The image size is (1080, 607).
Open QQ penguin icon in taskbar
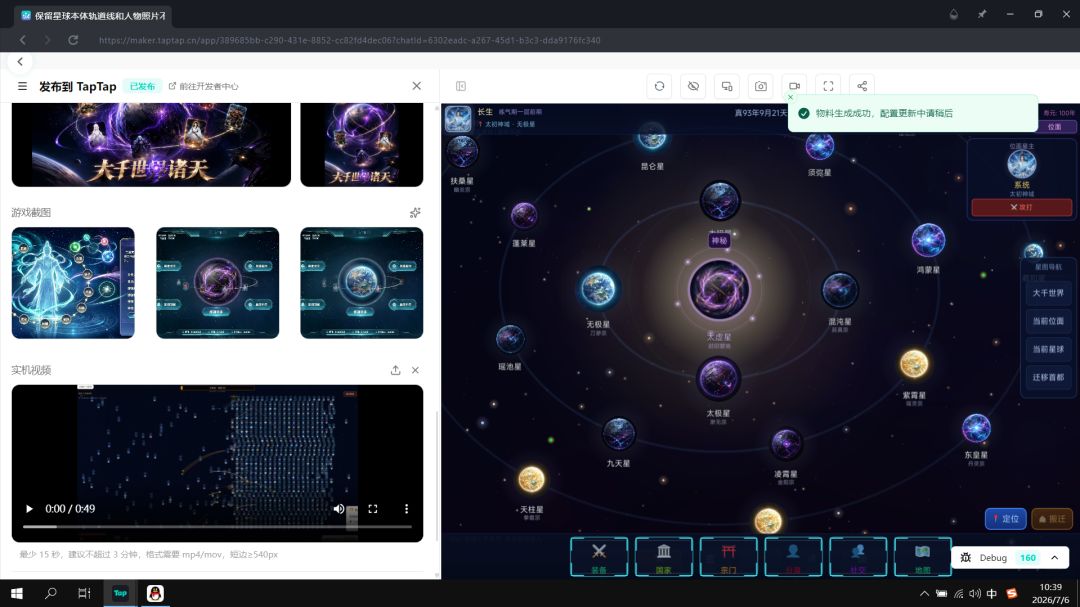[155, 593]
